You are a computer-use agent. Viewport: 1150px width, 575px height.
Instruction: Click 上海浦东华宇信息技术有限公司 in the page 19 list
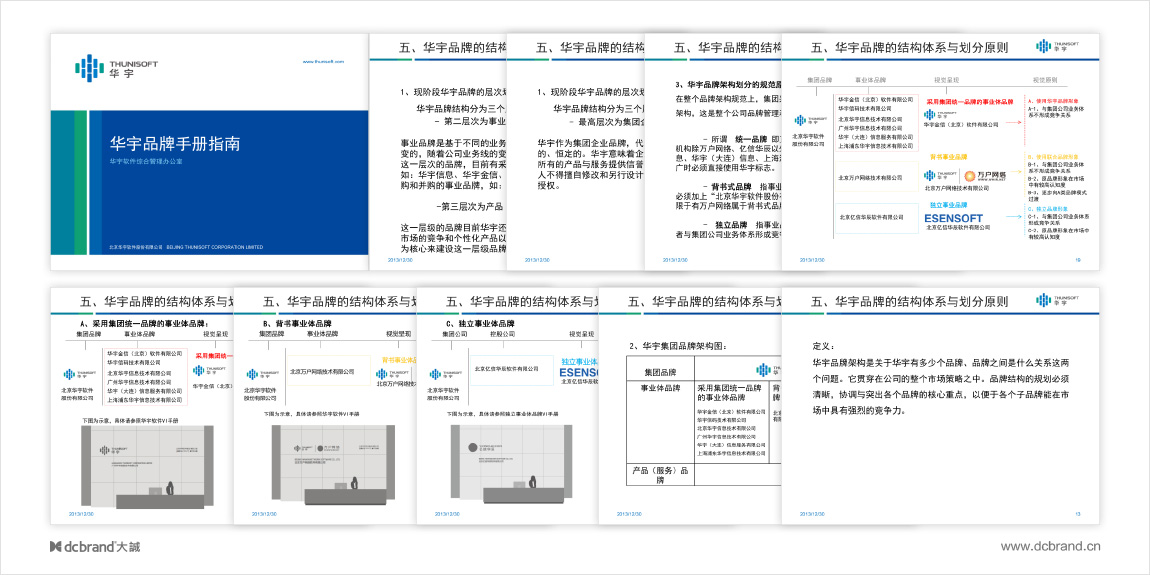(876, 146)
